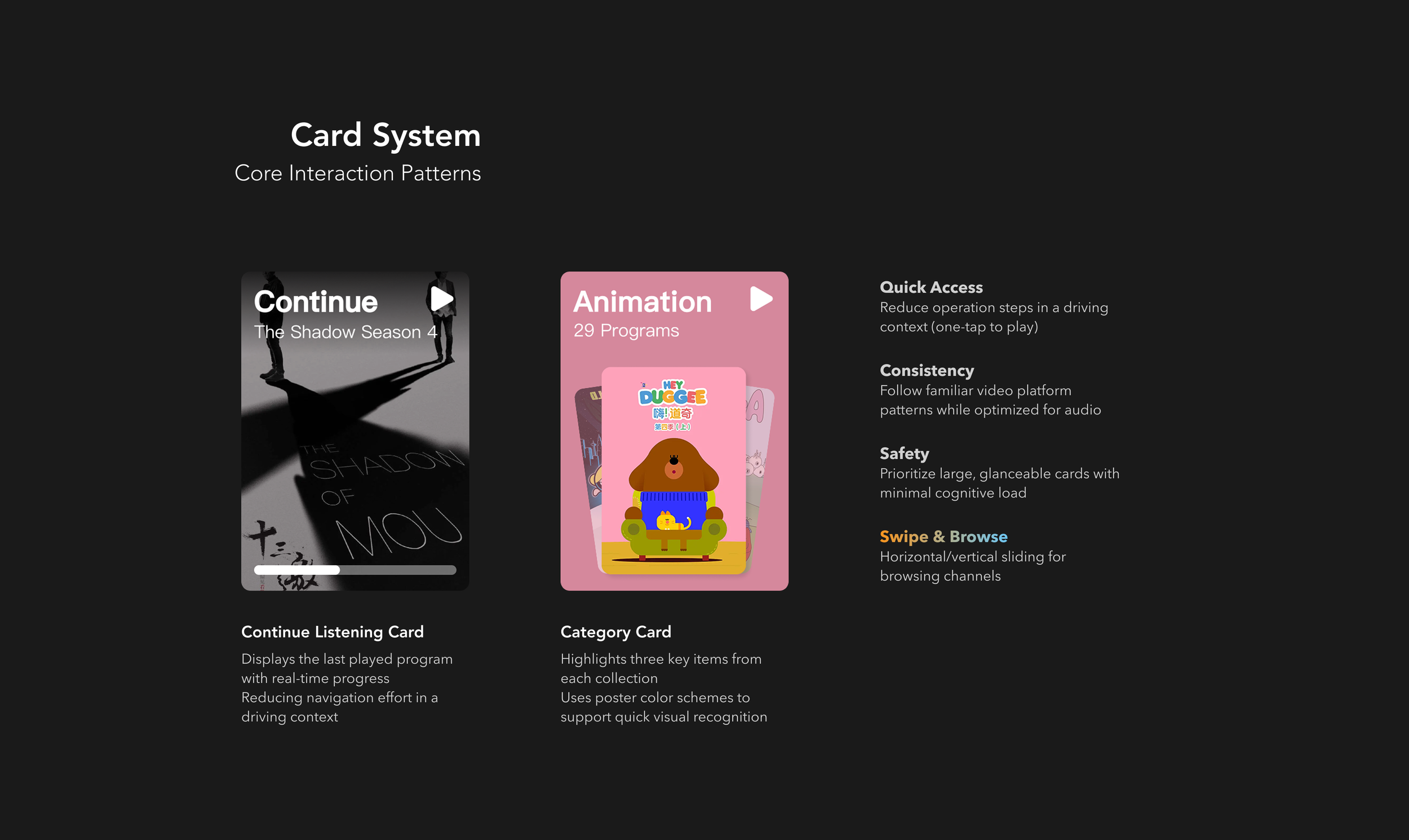The height and width of the screenshot is (840, 1409).
Task: Click "The Shadow Season 4" subtitle
Action: click(x=345, y=332)
